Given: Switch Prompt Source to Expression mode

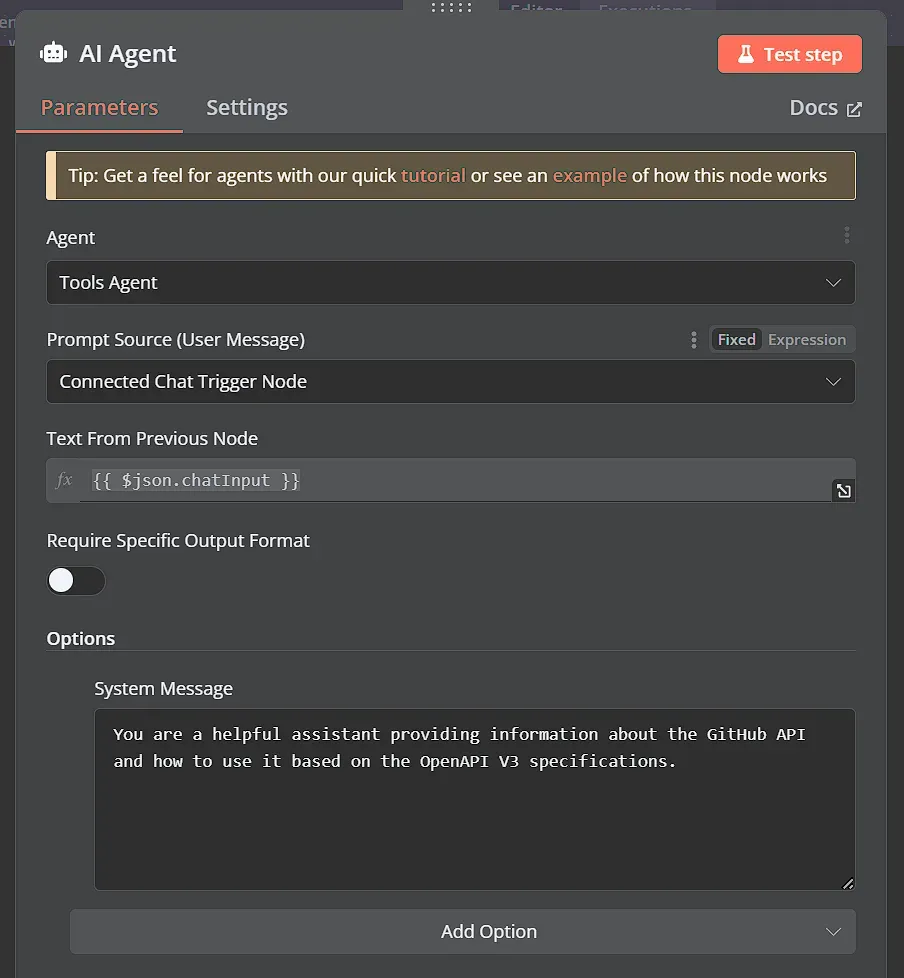Looking at the screenshot, I should 808,339.
